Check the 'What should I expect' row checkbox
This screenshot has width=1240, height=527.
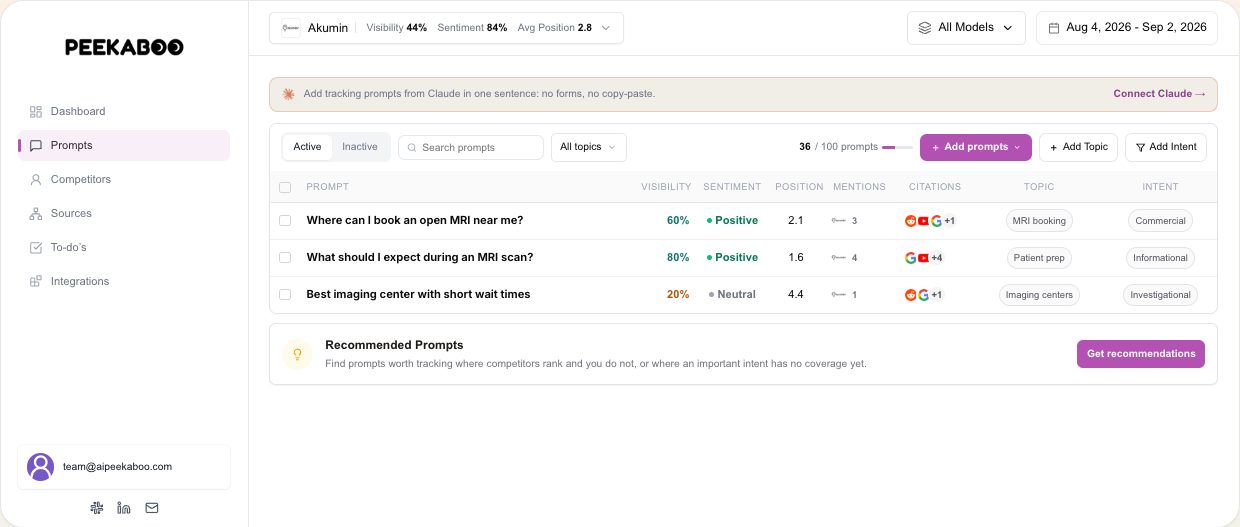click(285, 257)
